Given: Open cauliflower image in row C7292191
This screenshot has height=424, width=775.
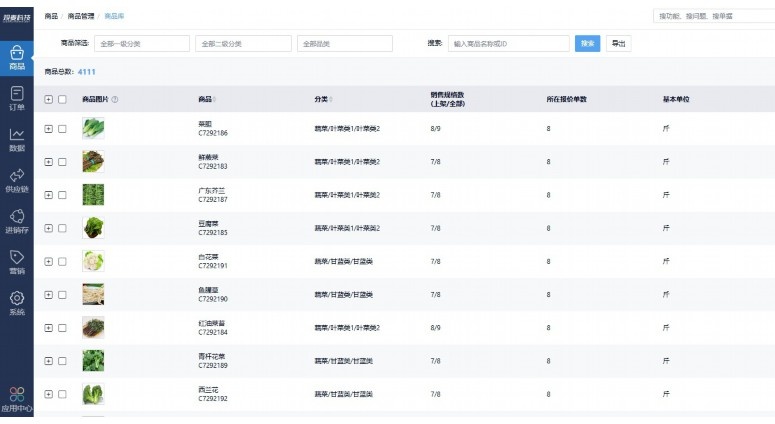Looking at the screenshot, I should (x=93, y=261).
